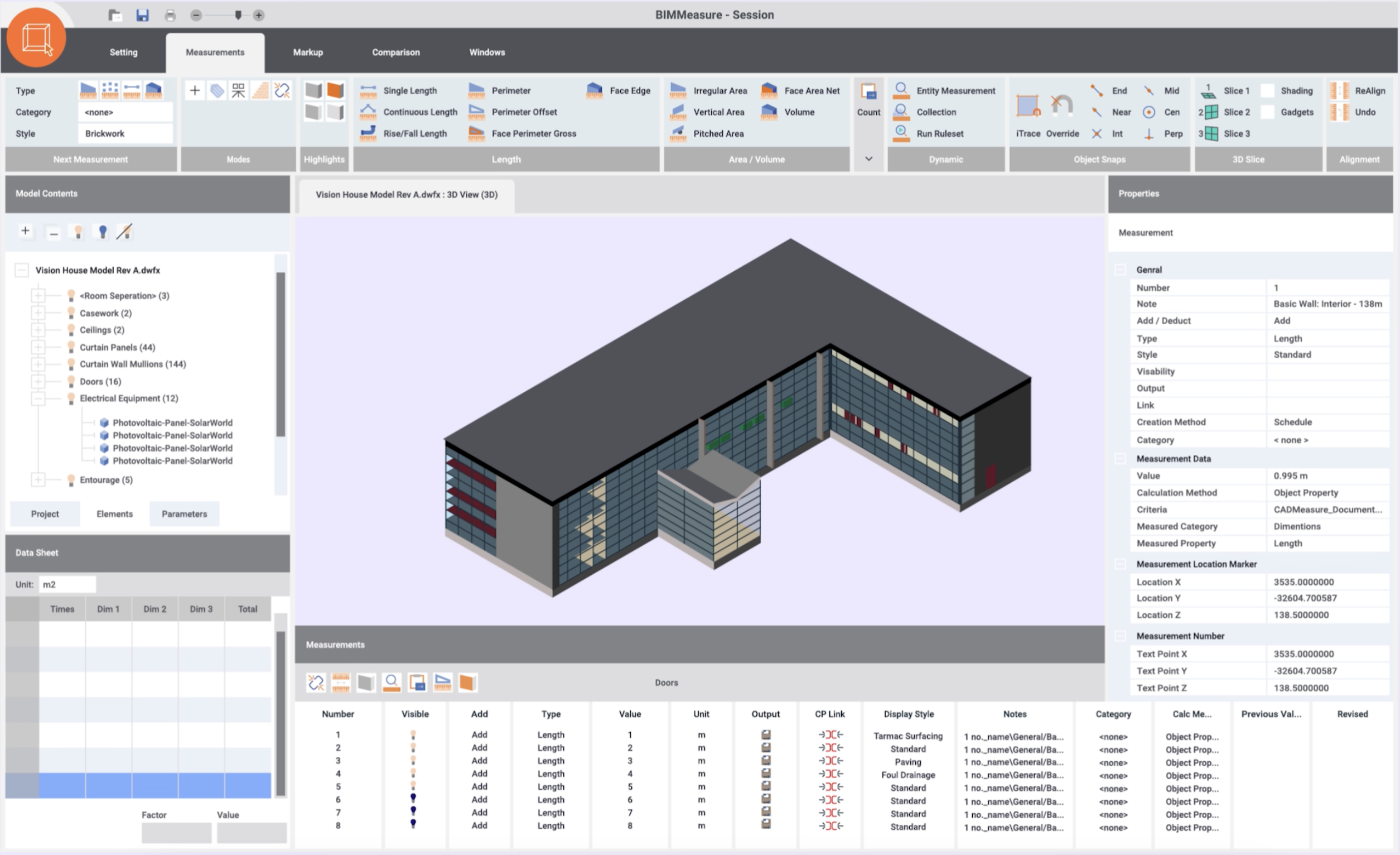1400x855 pixels.
Task: Toggle visibility of measurement number 6
Action: (x=414, y=800)
